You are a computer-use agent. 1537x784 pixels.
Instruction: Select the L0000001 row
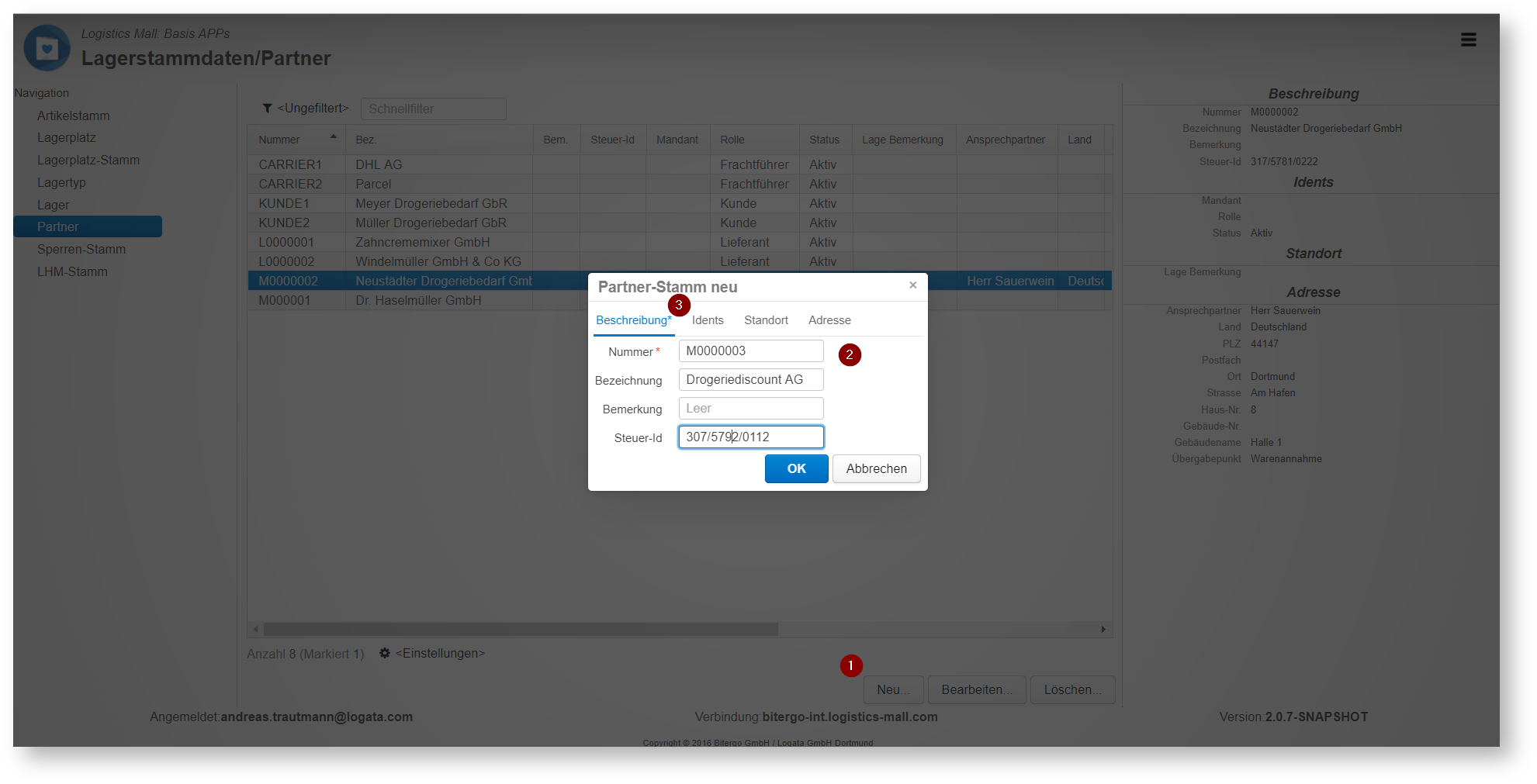[x=680, y=242]
